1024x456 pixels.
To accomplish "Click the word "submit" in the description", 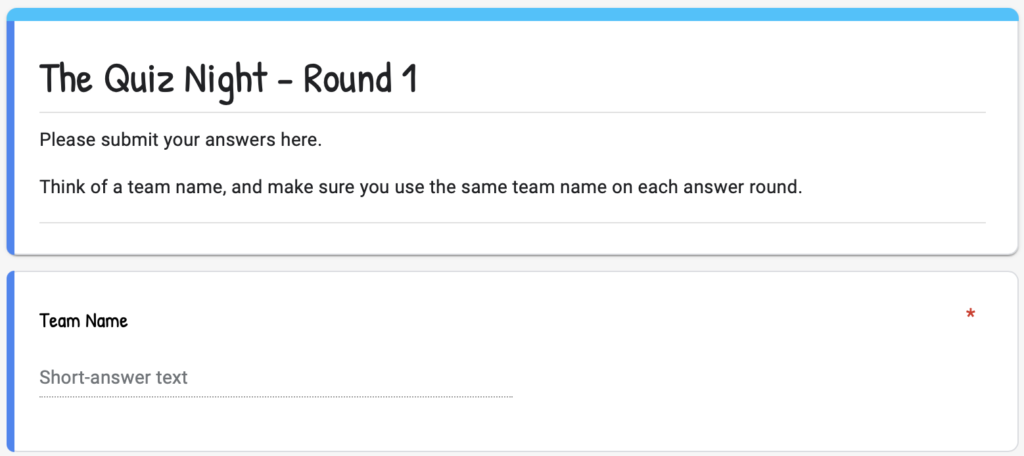I will click(123, 140).
